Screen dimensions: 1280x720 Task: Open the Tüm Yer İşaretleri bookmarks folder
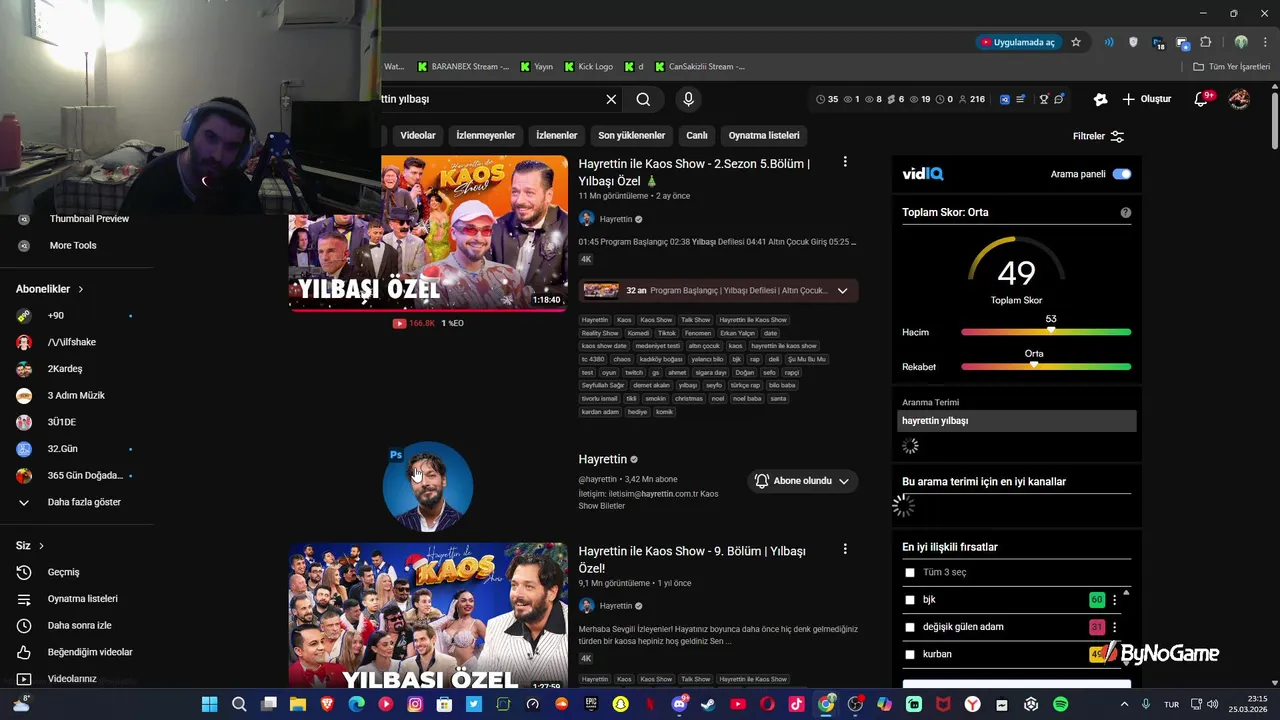point(1231,66)
